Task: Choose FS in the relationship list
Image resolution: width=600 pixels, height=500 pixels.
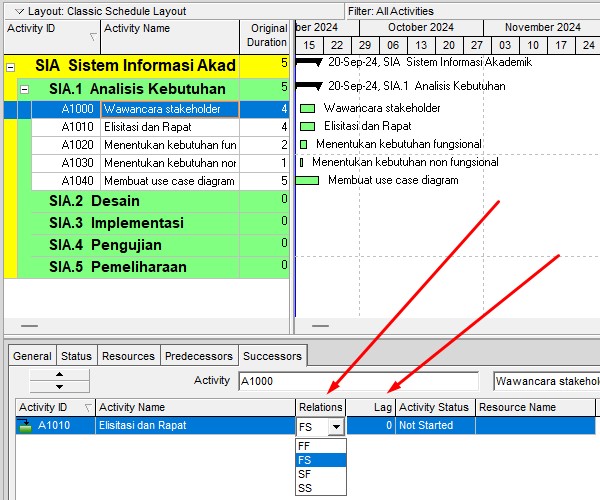Action: click(321, 460)
